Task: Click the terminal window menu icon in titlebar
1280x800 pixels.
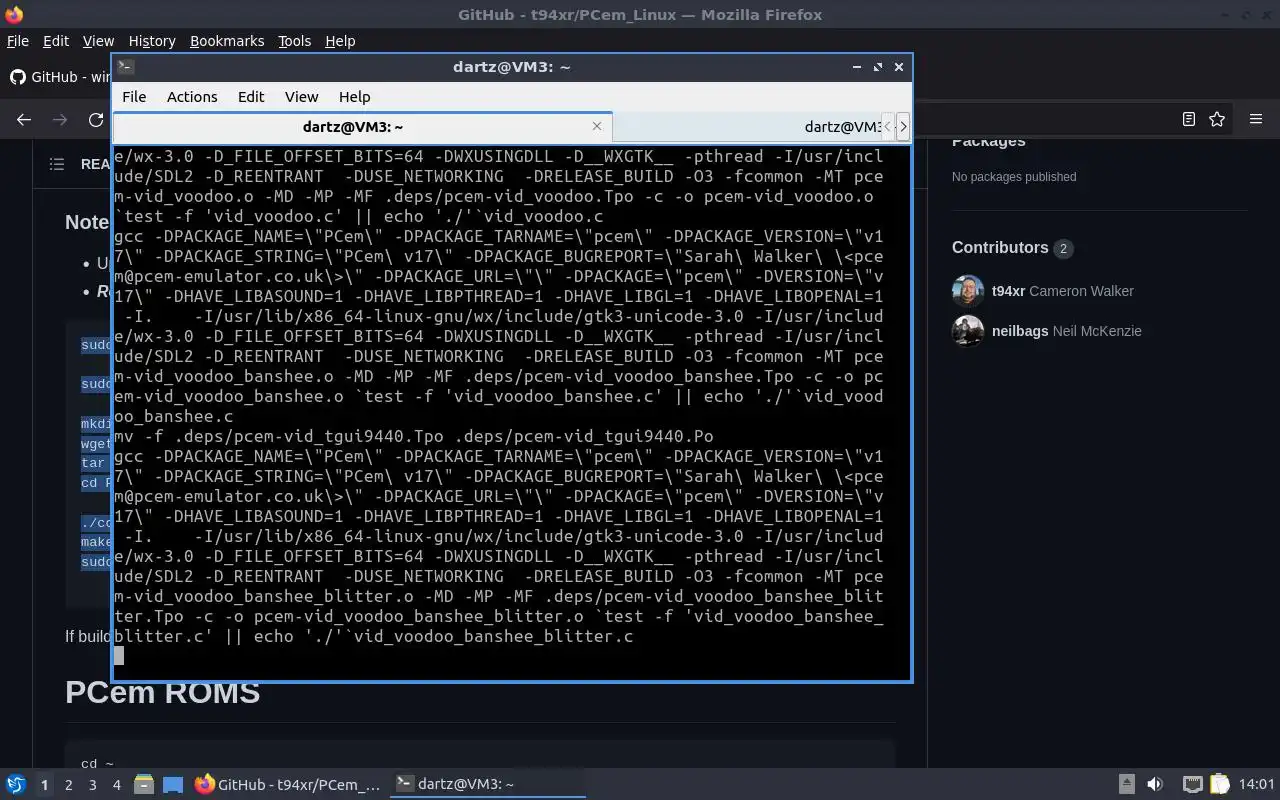Action: (125, 67)
